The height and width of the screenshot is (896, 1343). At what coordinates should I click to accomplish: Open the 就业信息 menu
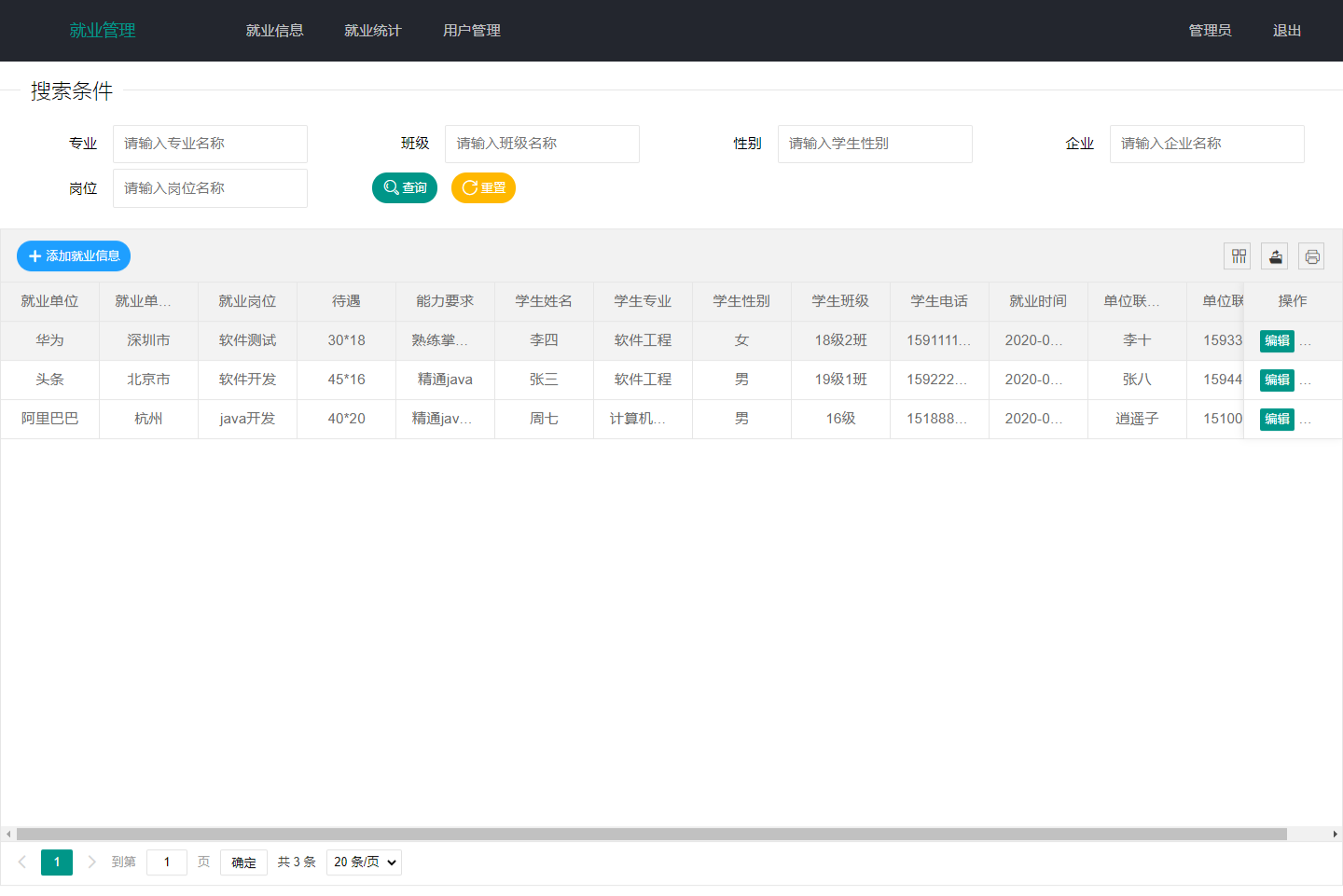[x=274, y=31]
